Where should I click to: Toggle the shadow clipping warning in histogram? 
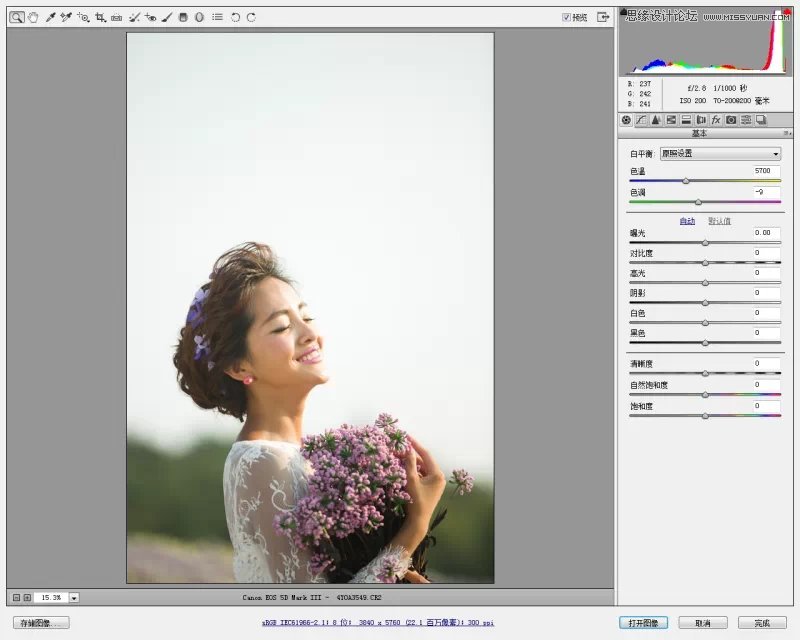(x=624, y=12)
